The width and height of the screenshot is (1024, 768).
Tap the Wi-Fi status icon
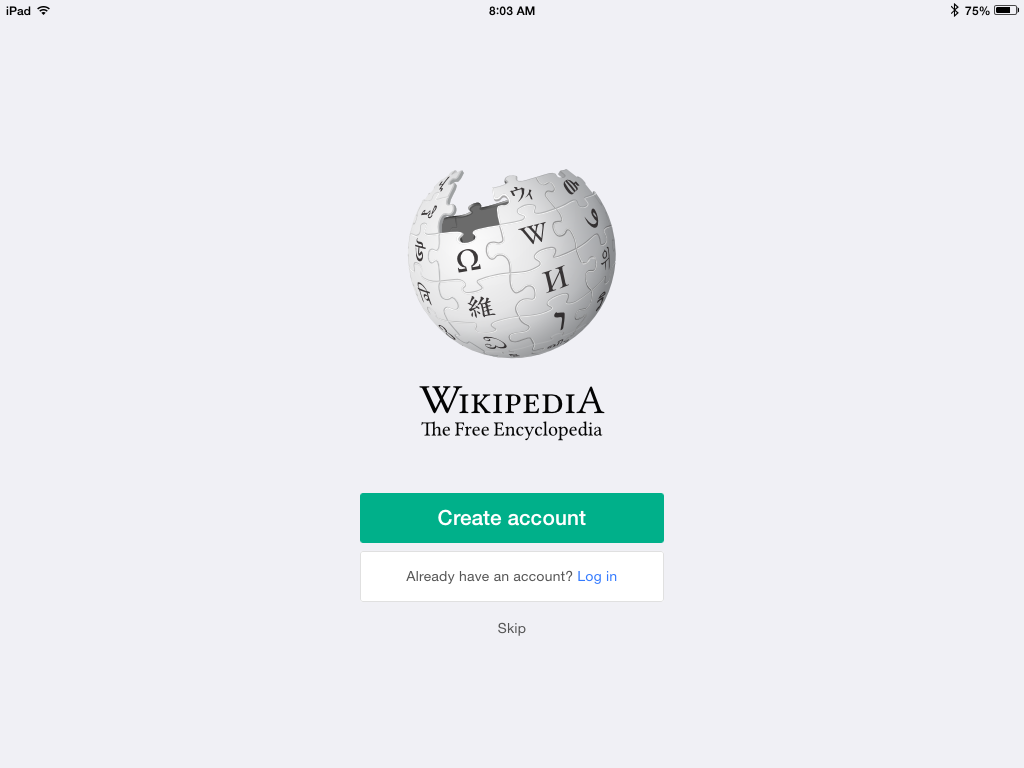[44, 10]
